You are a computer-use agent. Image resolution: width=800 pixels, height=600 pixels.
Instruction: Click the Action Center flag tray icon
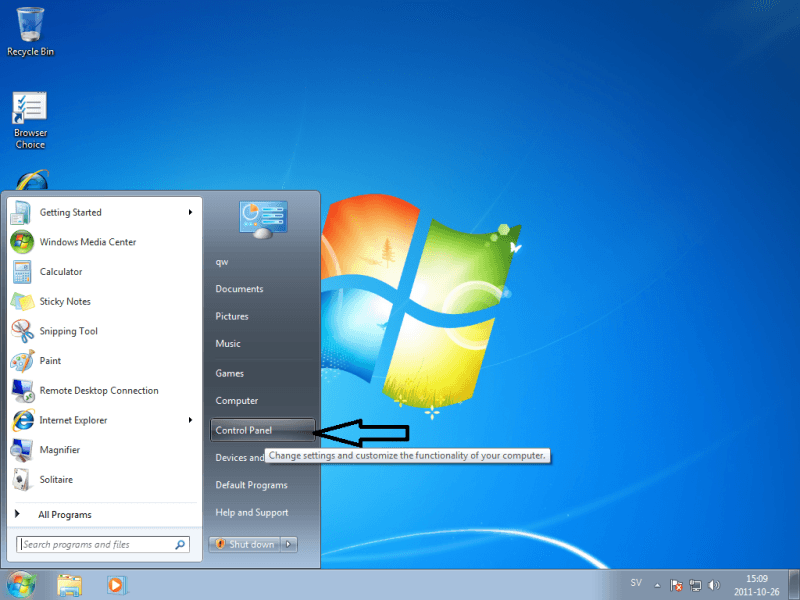point(676,585)
